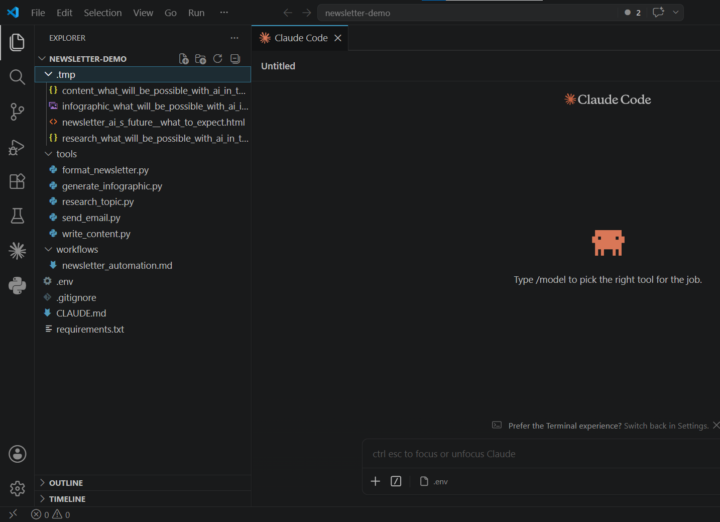Screen dimensions: 720x522
Task: Open the File menu
Action: [x=38, y=13]
